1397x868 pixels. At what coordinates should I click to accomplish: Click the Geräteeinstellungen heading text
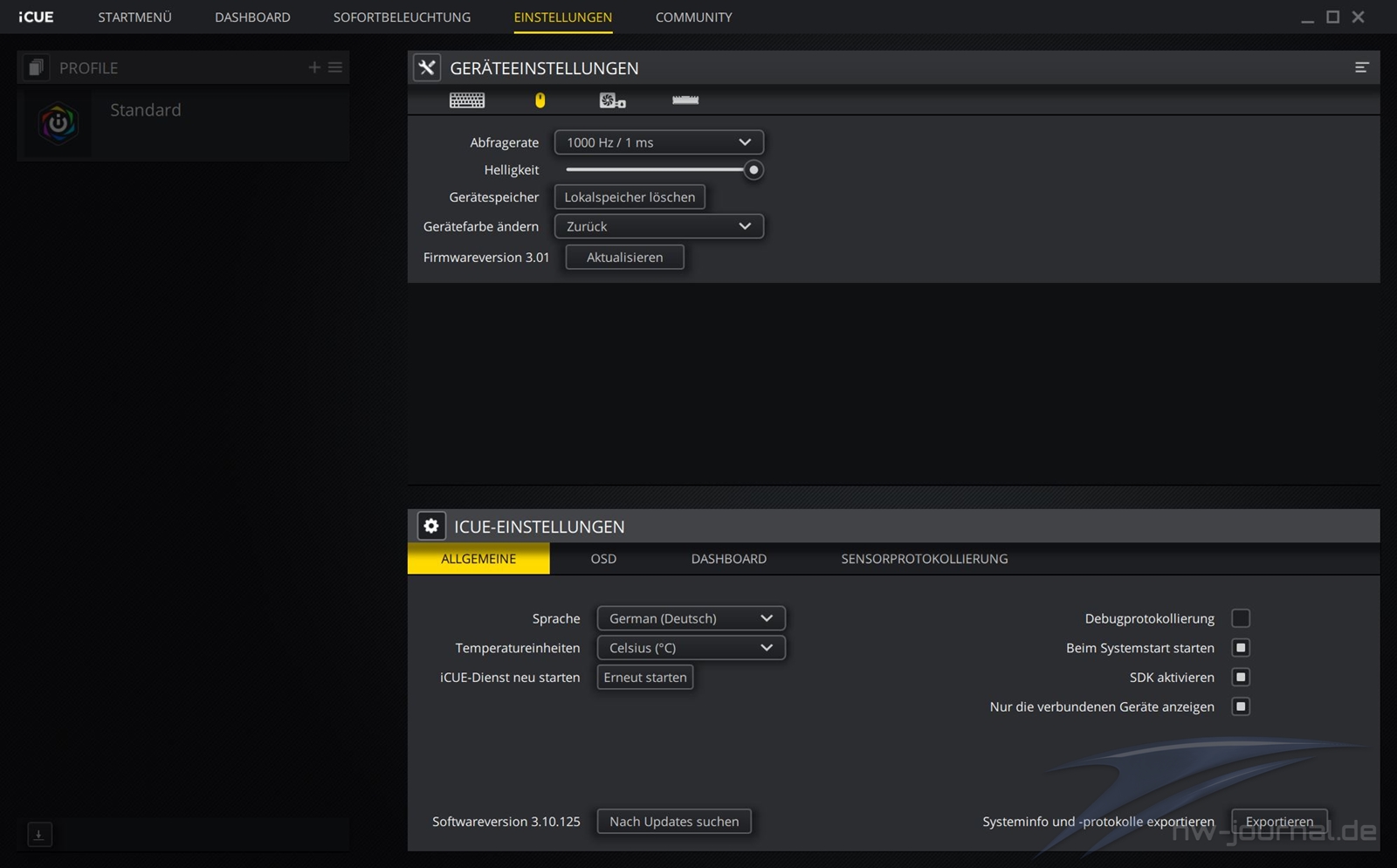pyautogui.click(x=544, y=68)
